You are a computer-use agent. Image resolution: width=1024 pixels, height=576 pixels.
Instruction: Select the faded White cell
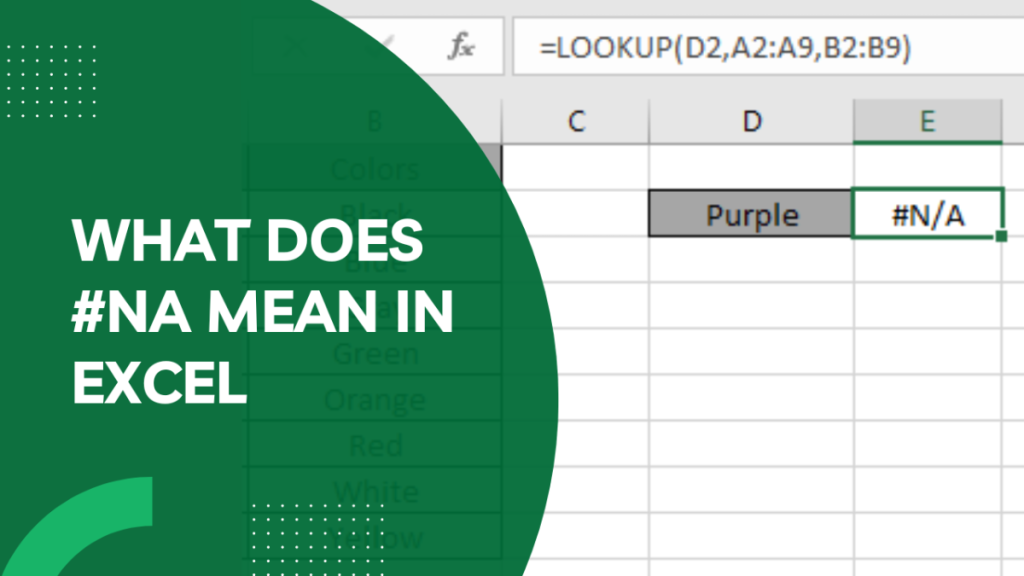point(375,491)
